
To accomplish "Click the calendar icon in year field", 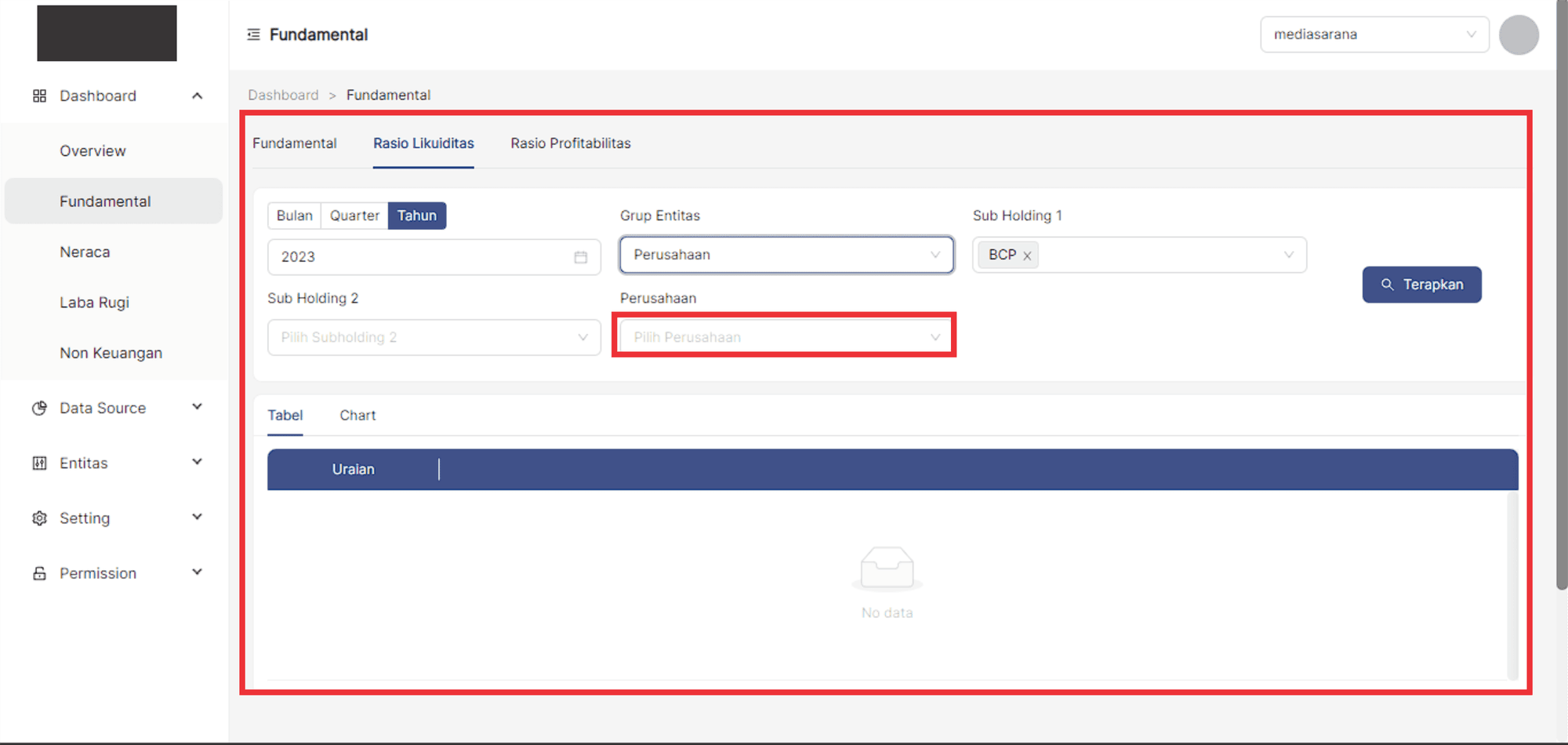I will [580, 257].
